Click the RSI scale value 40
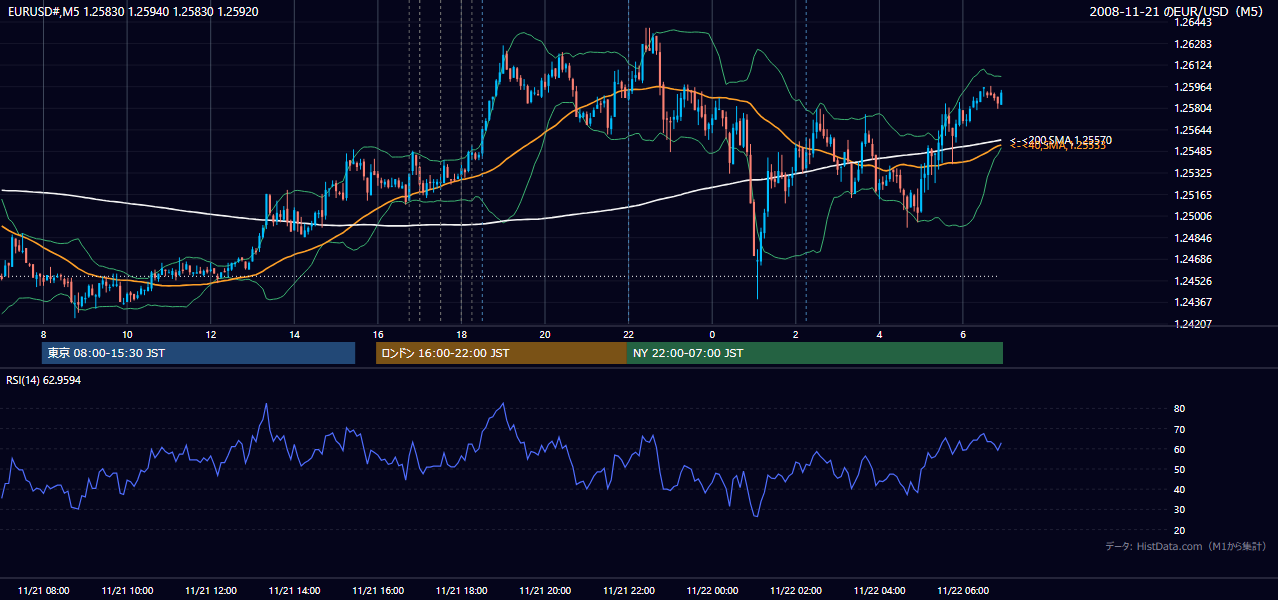1278x600 pixels. 1179,489
